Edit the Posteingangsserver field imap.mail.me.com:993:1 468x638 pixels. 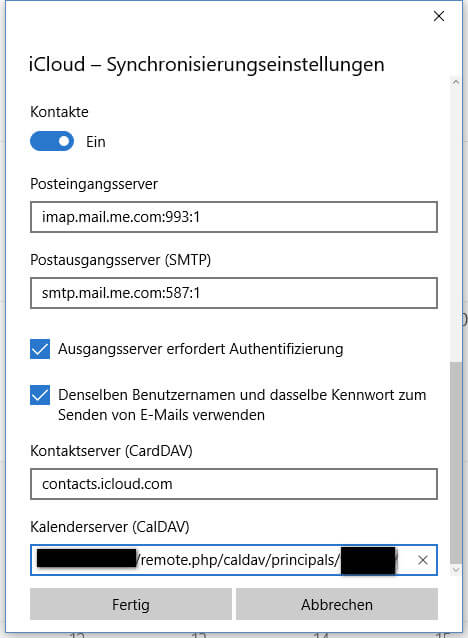[x=234, y=217]
